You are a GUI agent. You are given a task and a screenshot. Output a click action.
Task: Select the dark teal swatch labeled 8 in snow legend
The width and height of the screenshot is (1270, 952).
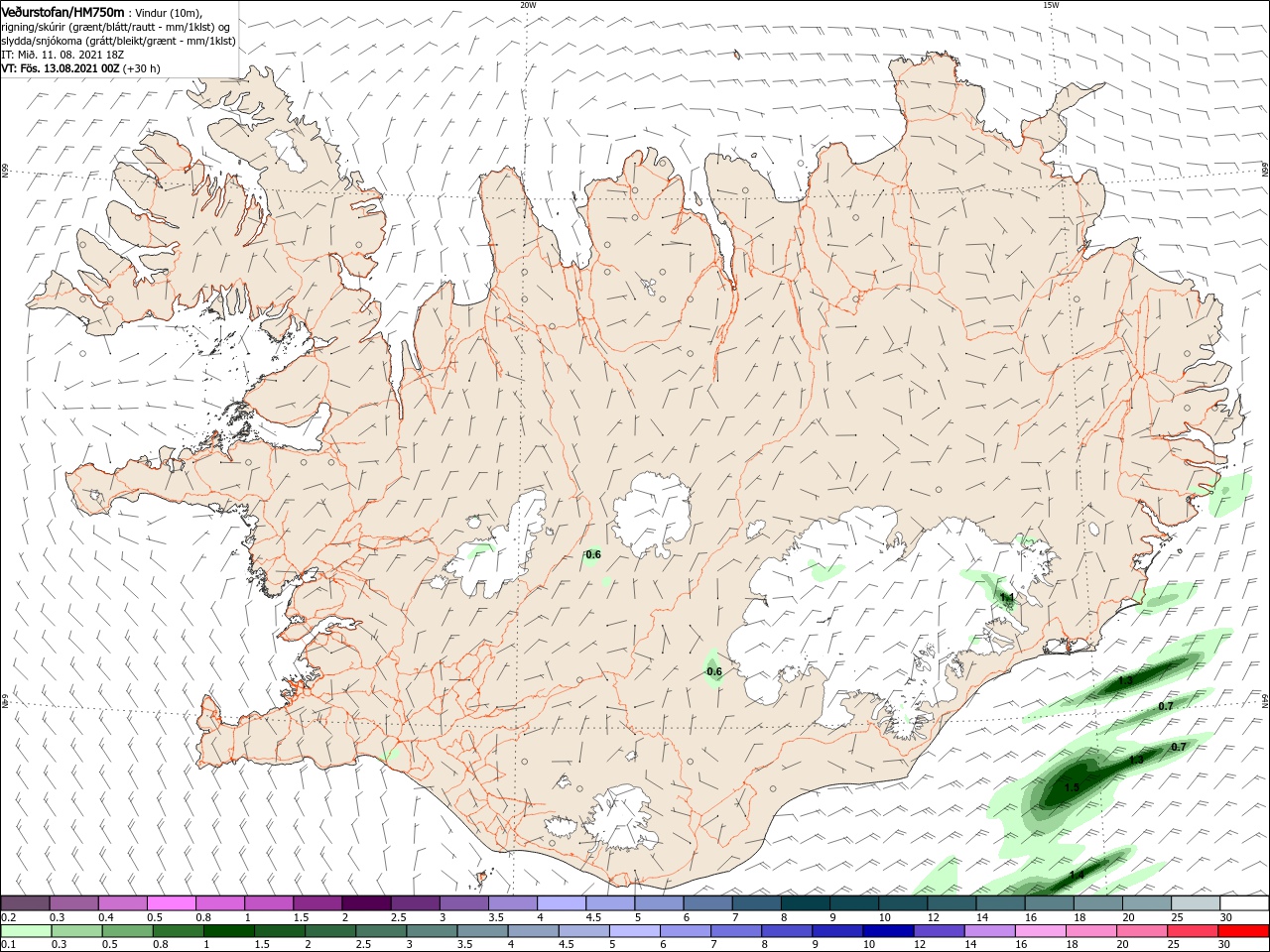click(805, 902)
